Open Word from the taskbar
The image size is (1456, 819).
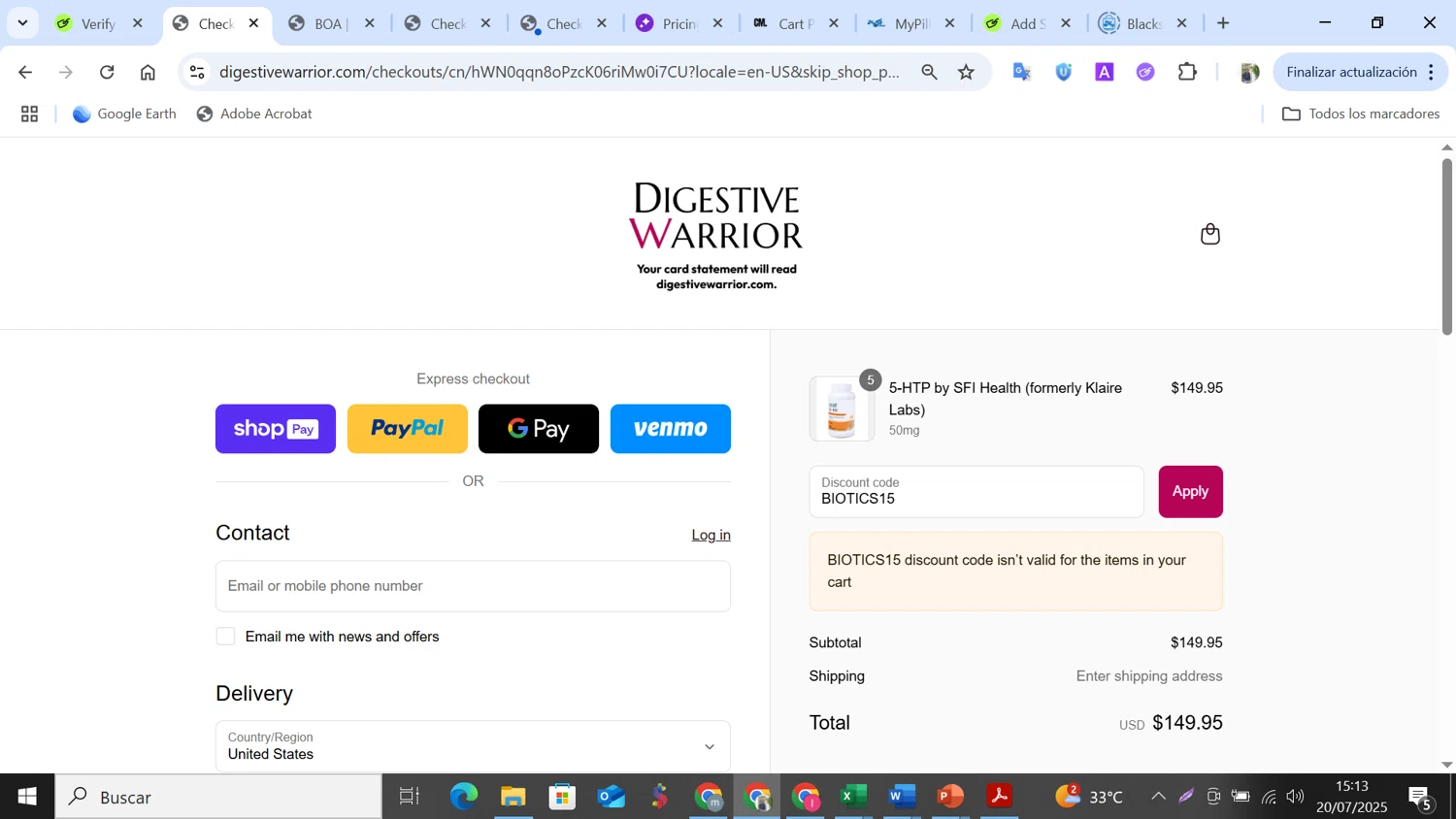902,797
